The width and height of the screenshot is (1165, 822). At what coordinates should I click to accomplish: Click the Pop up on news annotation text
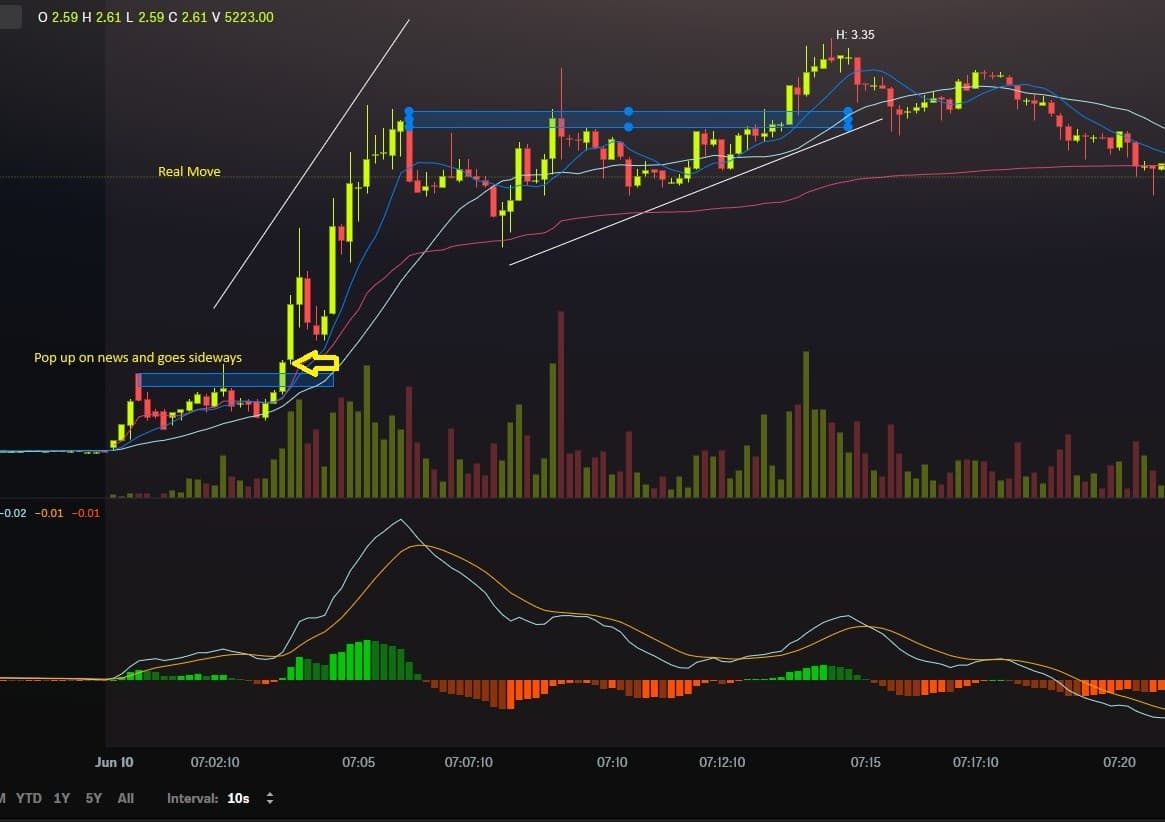pos(138,357)
